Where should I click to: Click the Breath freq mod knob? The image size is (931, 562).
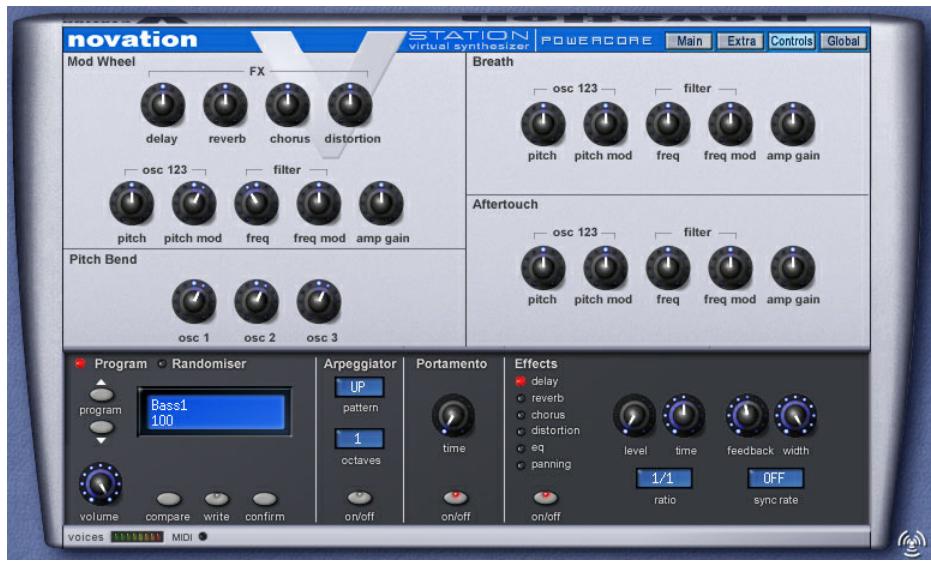point(730,124)
